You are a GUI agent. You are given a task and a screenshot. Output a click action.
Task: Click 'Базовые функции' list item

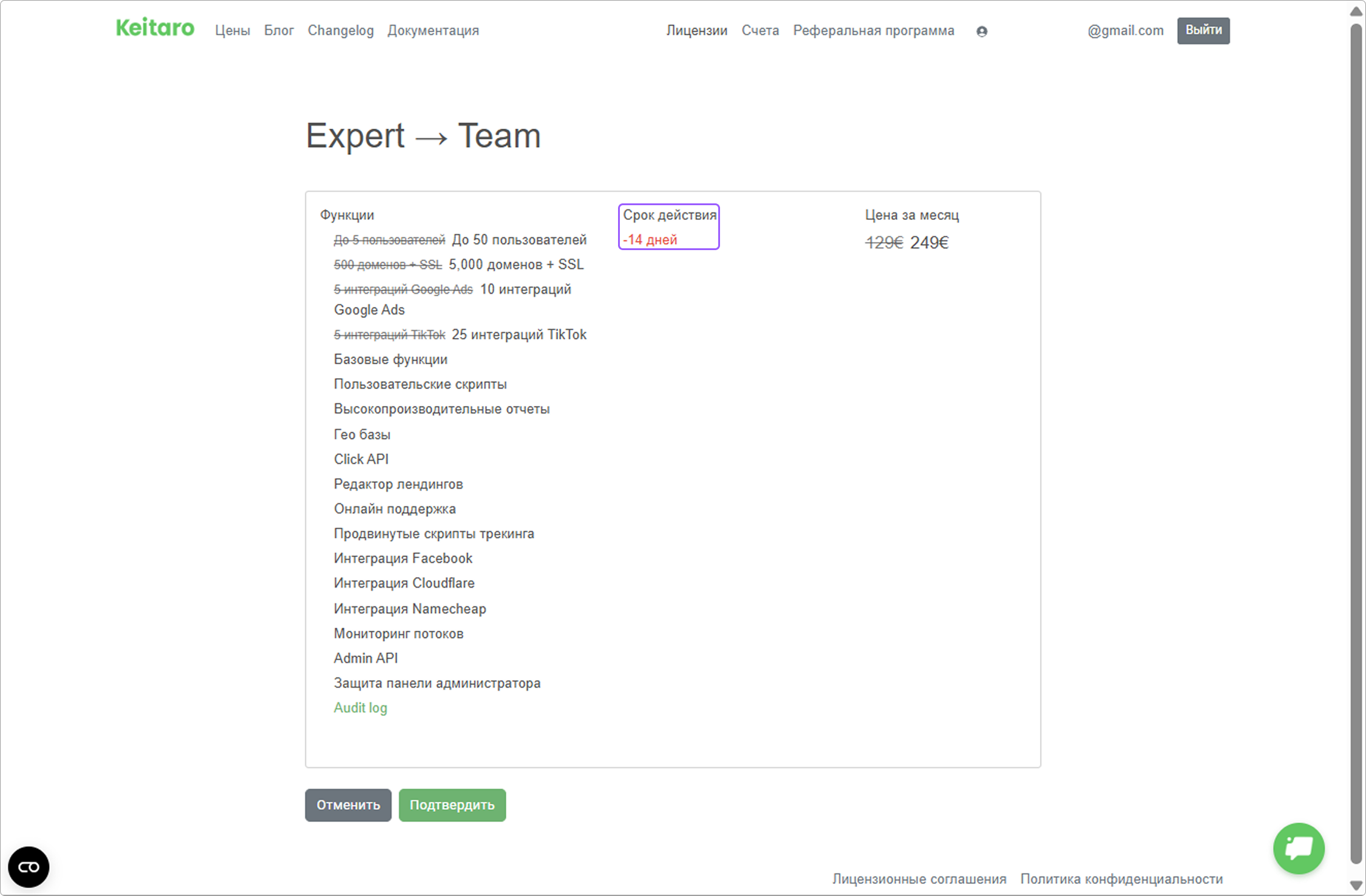(390, 359)
